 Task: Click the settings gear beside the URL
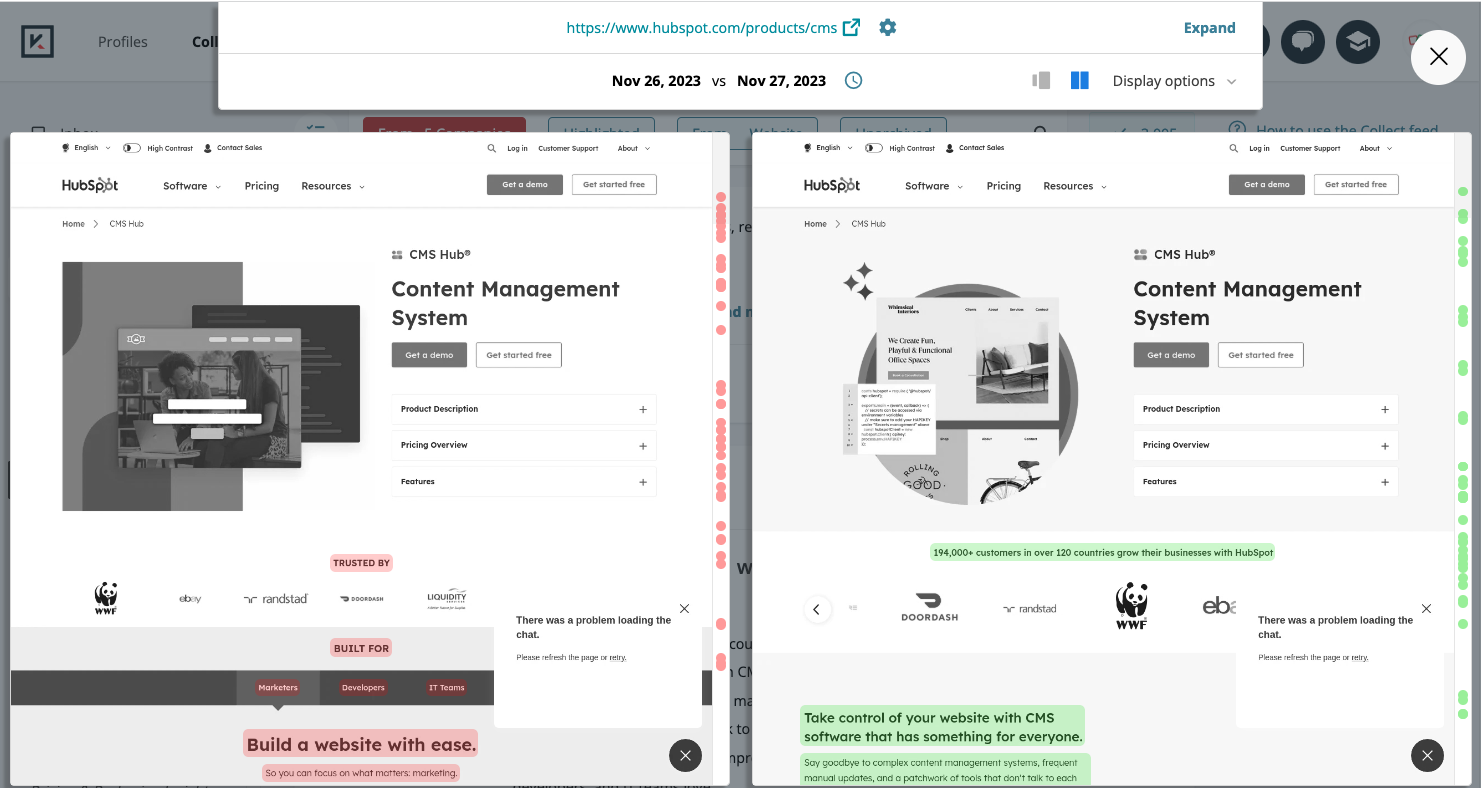[x=887, y=28]
